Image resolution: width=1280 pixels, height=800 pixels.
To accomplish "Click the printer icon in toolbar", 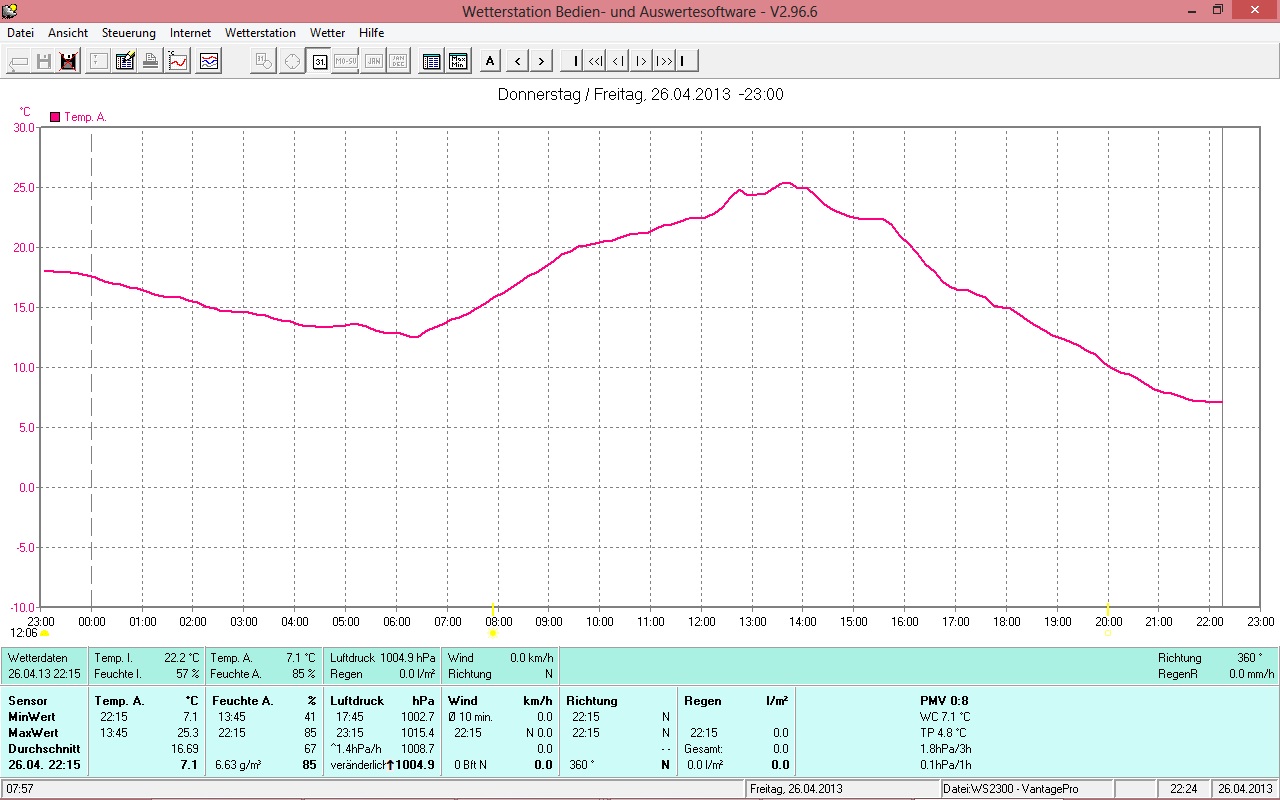I will [x=151, y=61].
